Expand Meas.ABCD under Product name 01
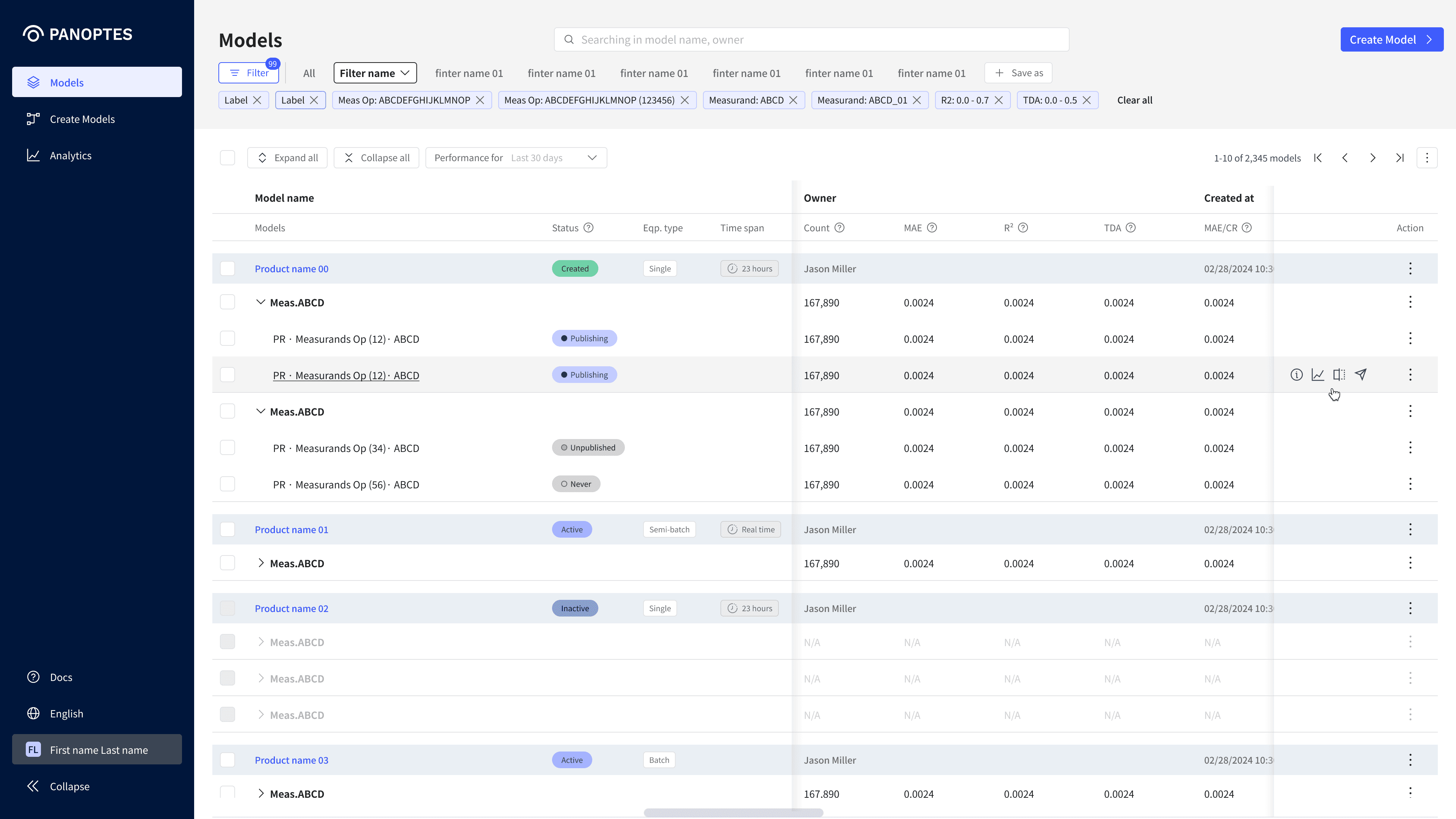 click(x=260, y=563)
